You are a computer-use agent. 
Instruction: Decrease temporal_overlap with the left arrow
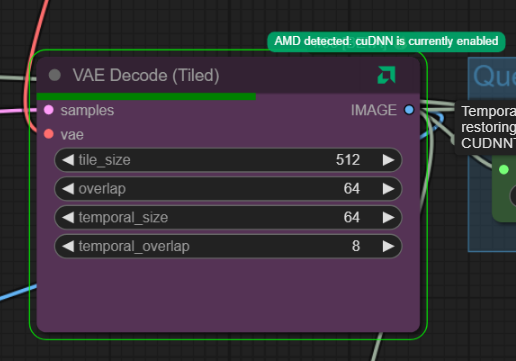[68, 246]
